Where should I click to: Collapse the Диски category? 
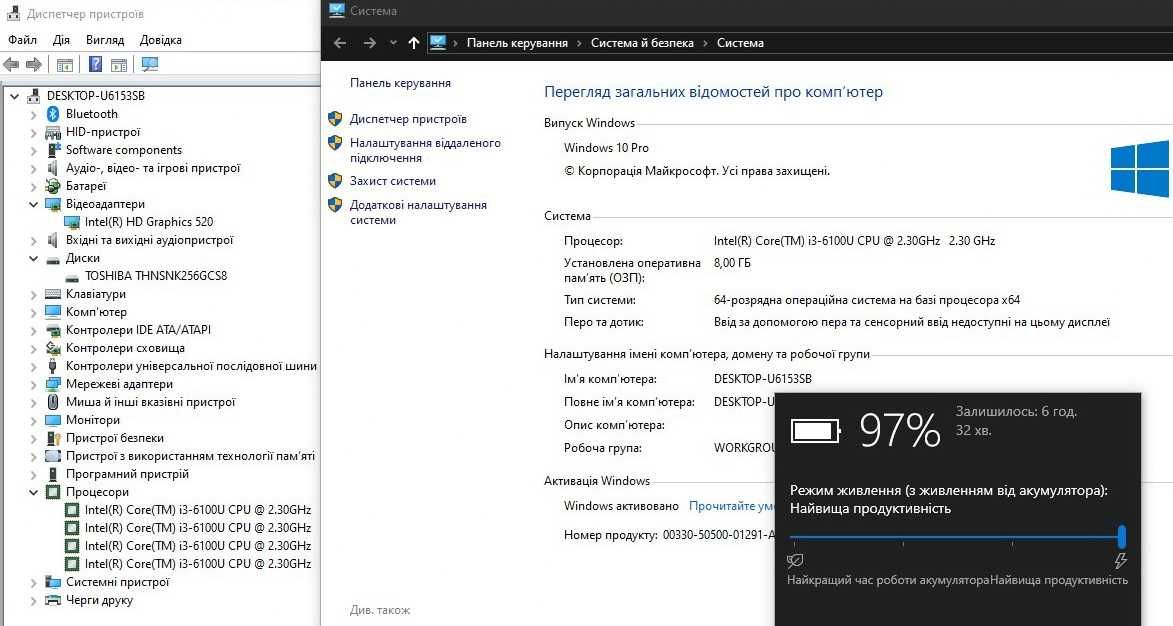pyautogui.click(x=33, y=258)
